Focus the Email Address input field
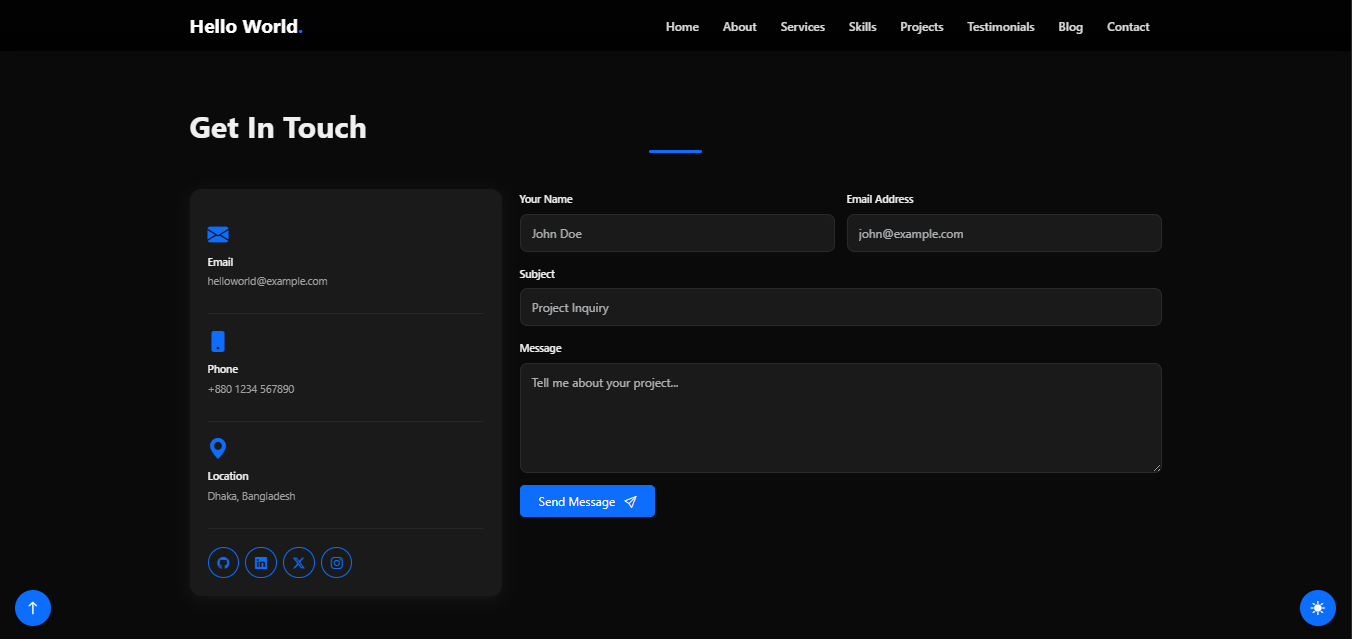1352x639 pixels. tap(1004, 233)
